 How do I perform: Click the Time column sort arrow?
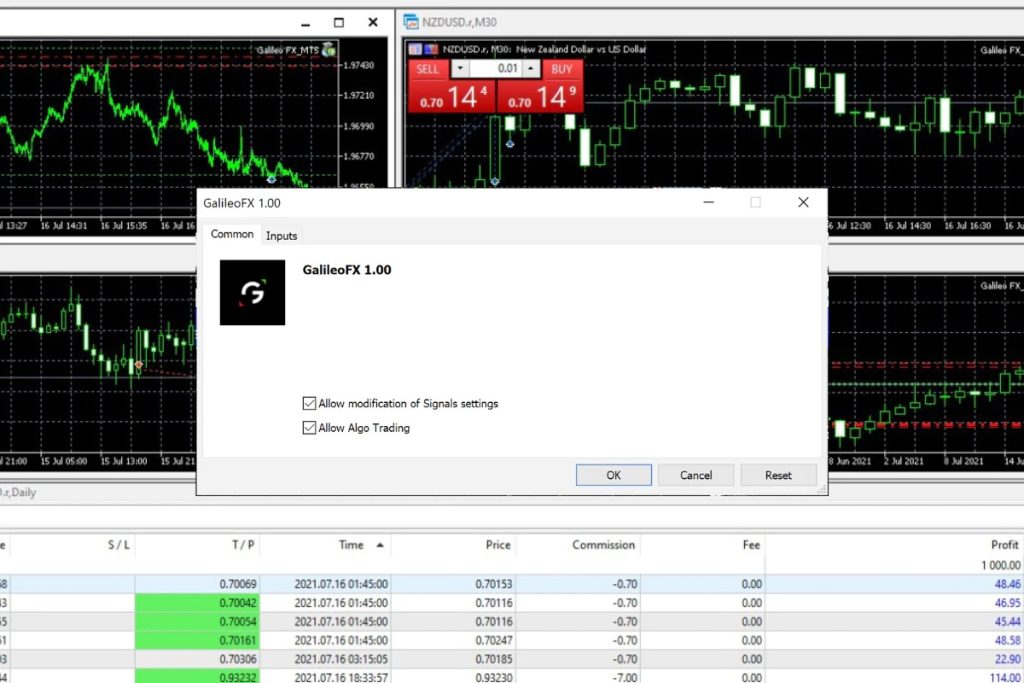[x=380, y=545]
